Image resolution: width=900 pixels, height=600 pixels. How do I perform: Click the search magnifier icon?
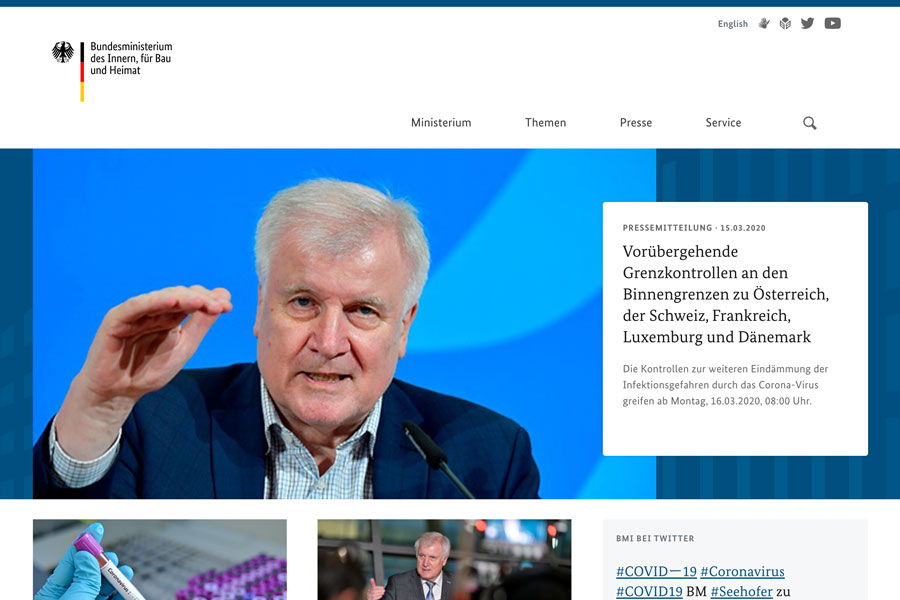coord(809,123)
